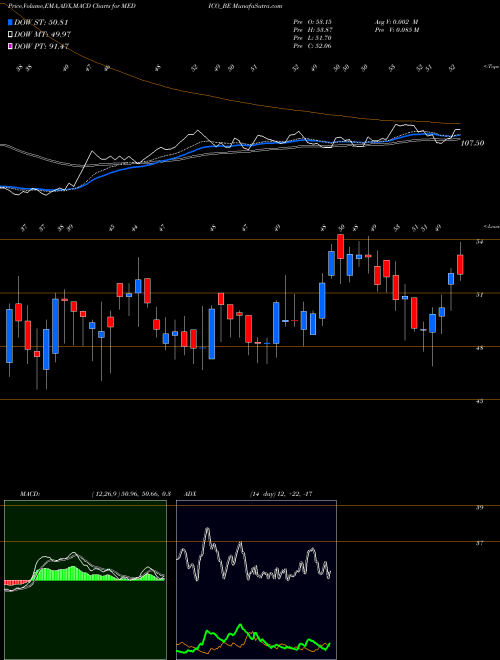
Task: Click the last red candlestick on the right
Action: click(460, 264)
